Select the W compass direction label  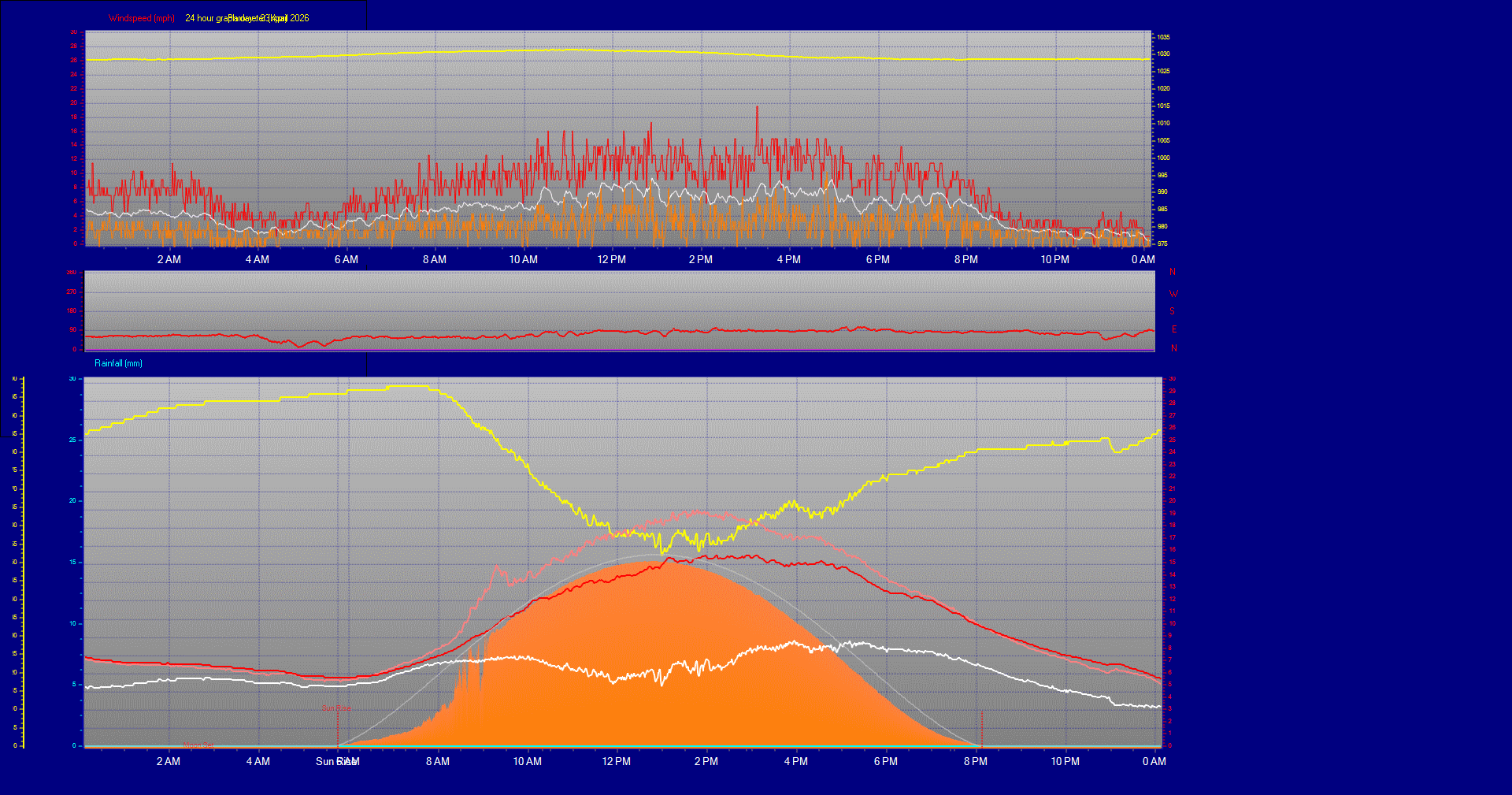[1173, 292]
